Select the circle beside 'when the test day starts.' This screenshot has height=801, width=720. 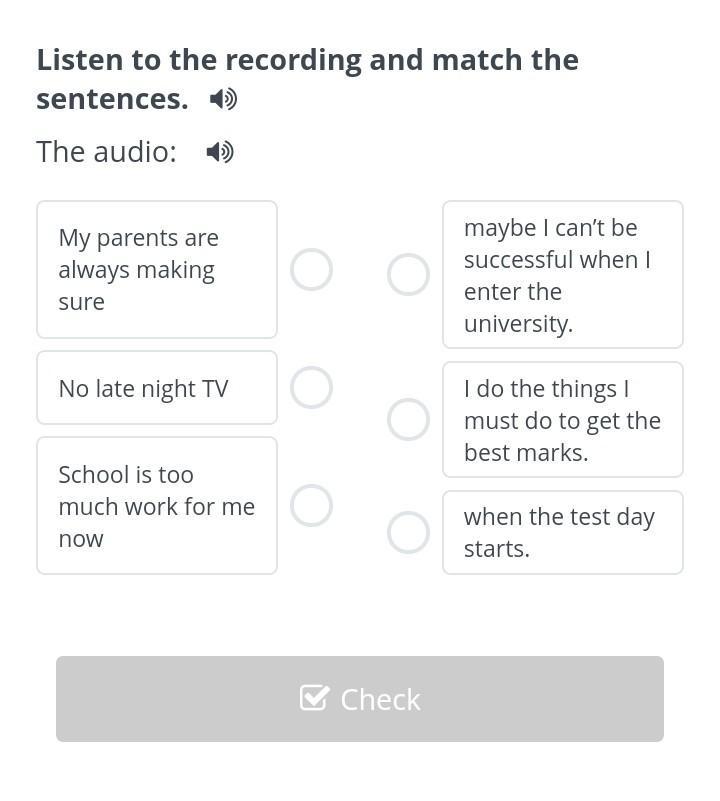[x=408, y=532]
